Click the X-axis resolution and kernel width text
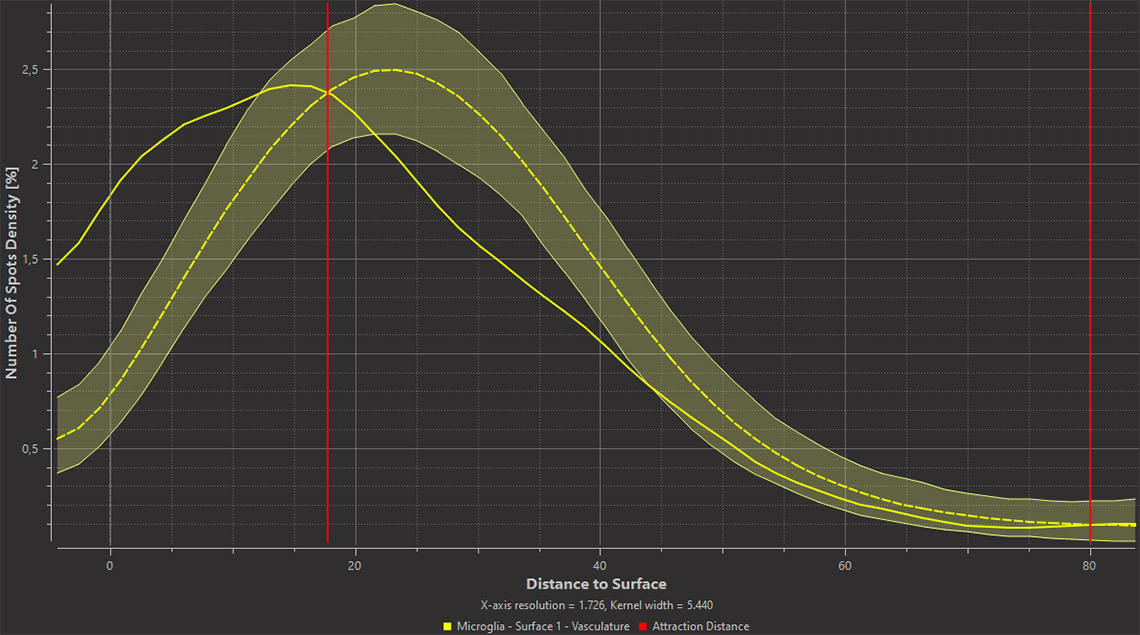Viewport: 1140px width, 635px height. click(596, 605)
